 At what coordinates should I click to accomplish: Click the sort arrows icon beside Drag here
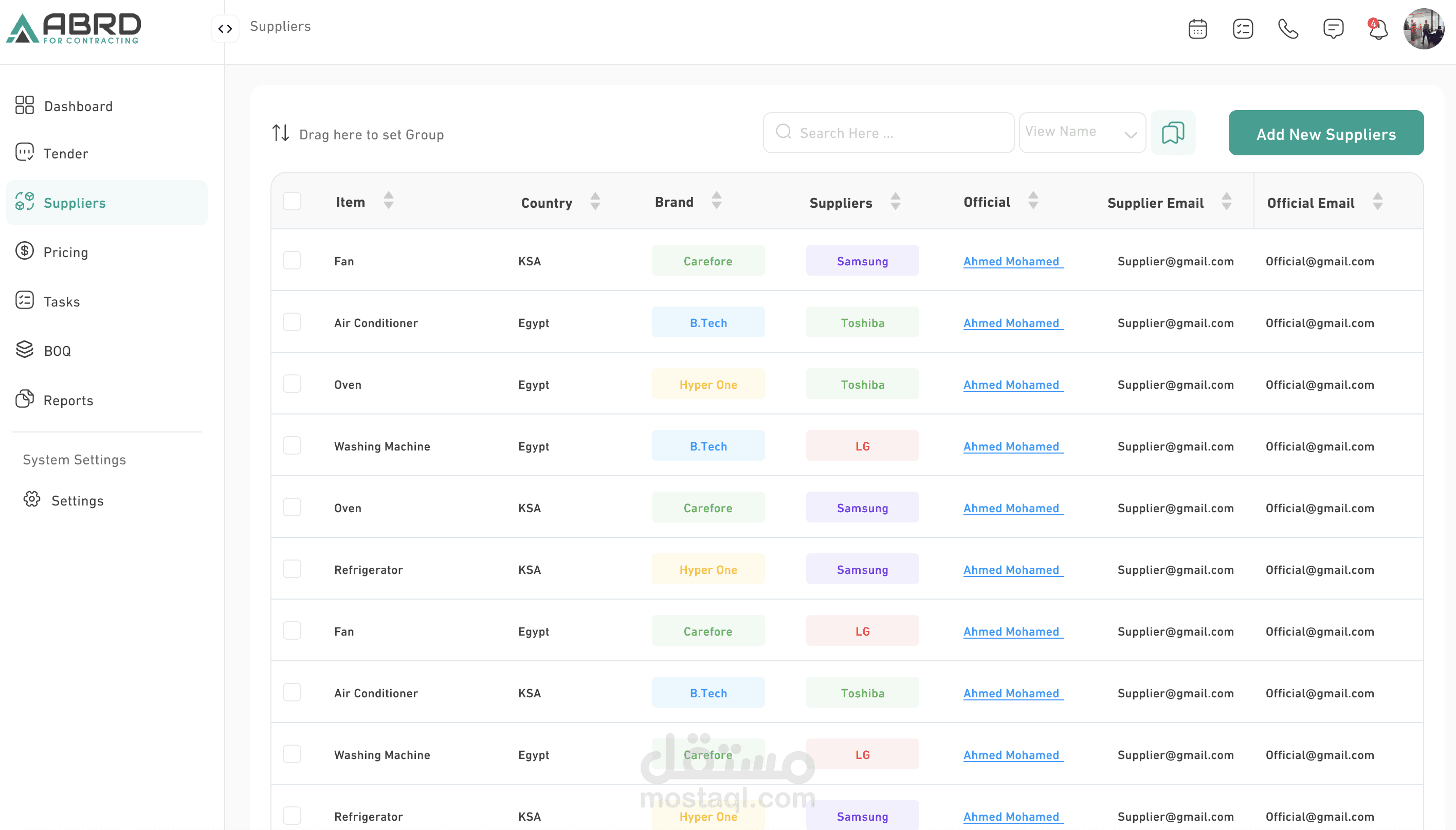click(x=280, y=133)
